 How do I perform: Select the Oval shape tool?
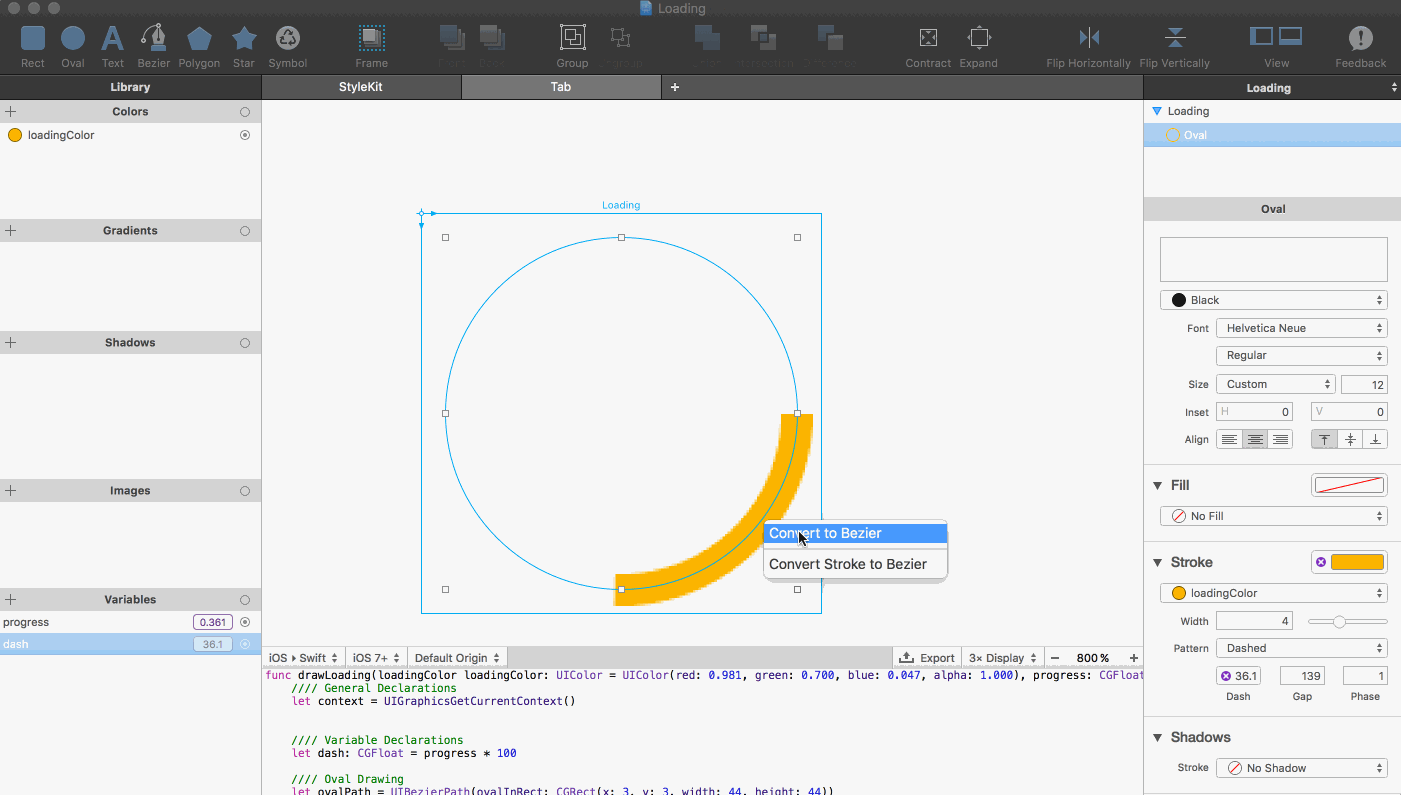pos(73,39)
